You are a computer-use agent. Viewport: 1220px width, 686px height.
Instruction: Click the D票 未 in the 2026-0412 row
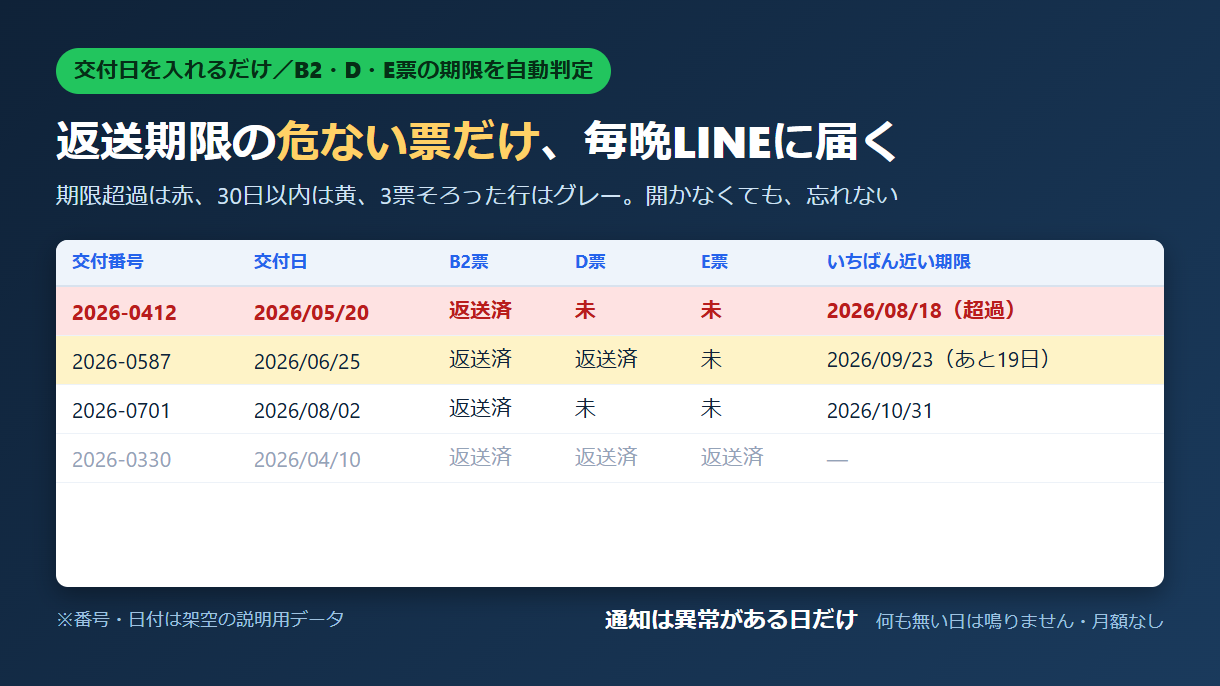click(x=585, y=310)
